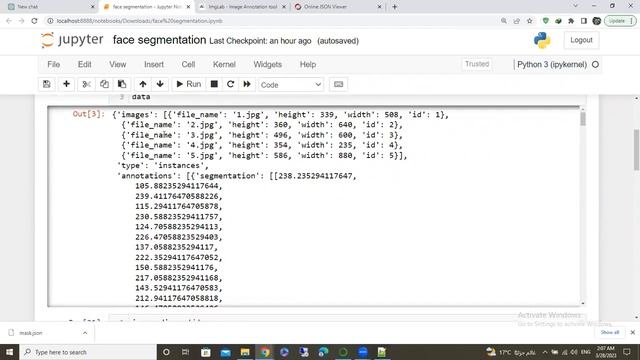Expand mask.json download options chevron
The image size is (640, 360).
(85, 333)
